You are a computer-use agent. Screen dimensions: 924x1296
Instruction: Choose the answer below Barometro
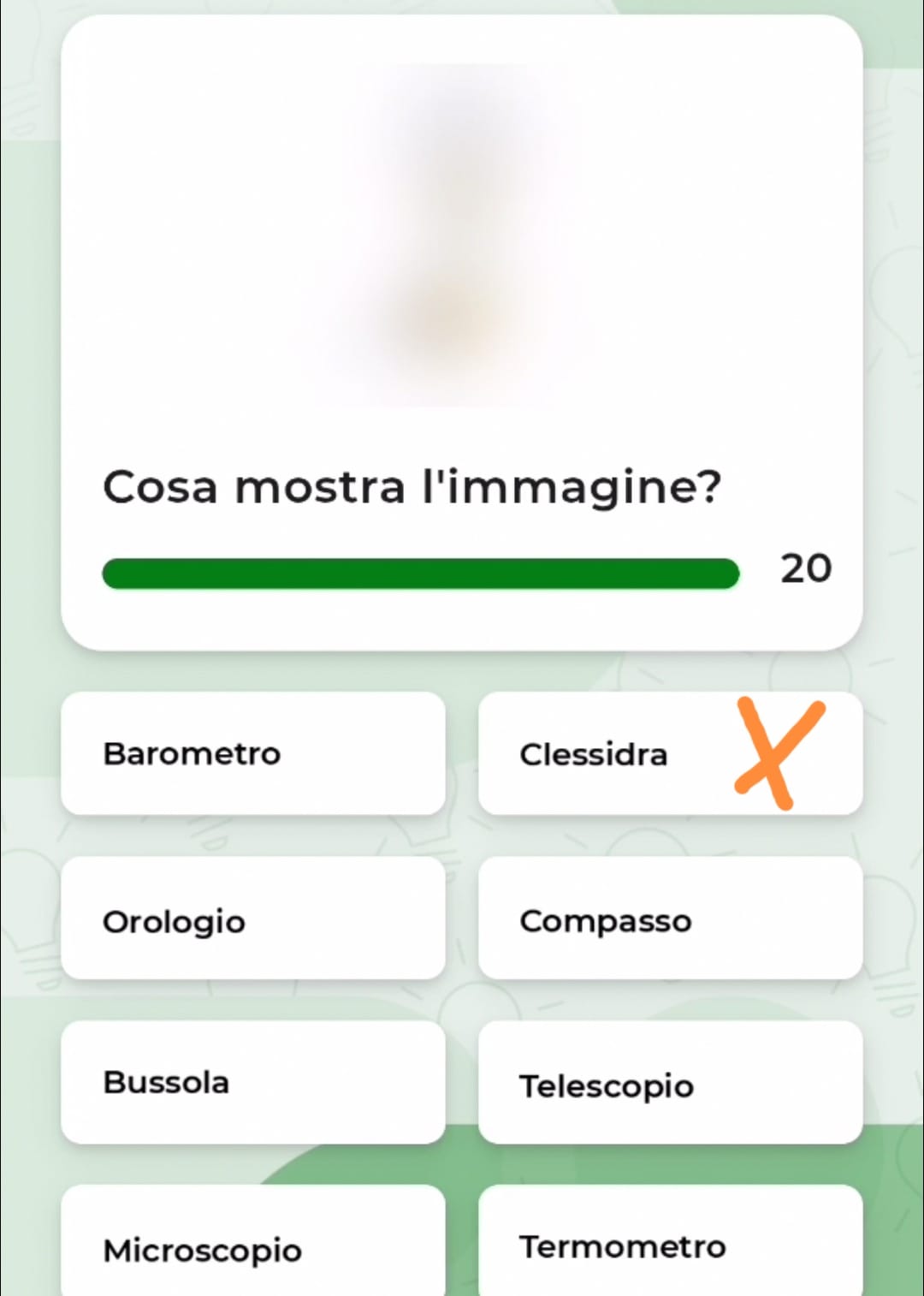click(x=253, y=918)
